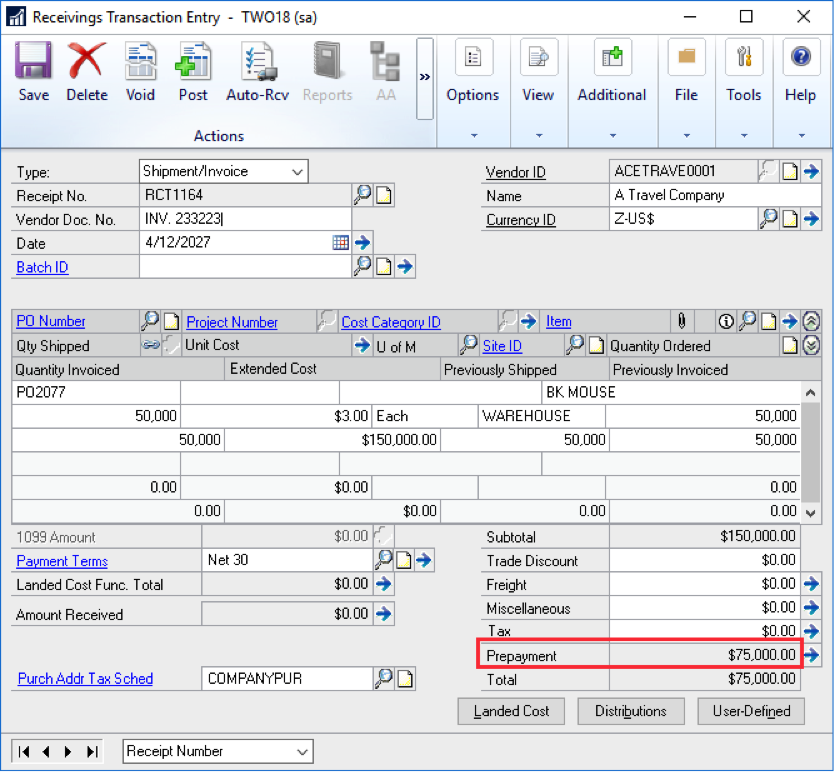Screen dimensions: 834x772
Task: Open lookup magnifier next to Receipt No.
Action: pos(362,195)
